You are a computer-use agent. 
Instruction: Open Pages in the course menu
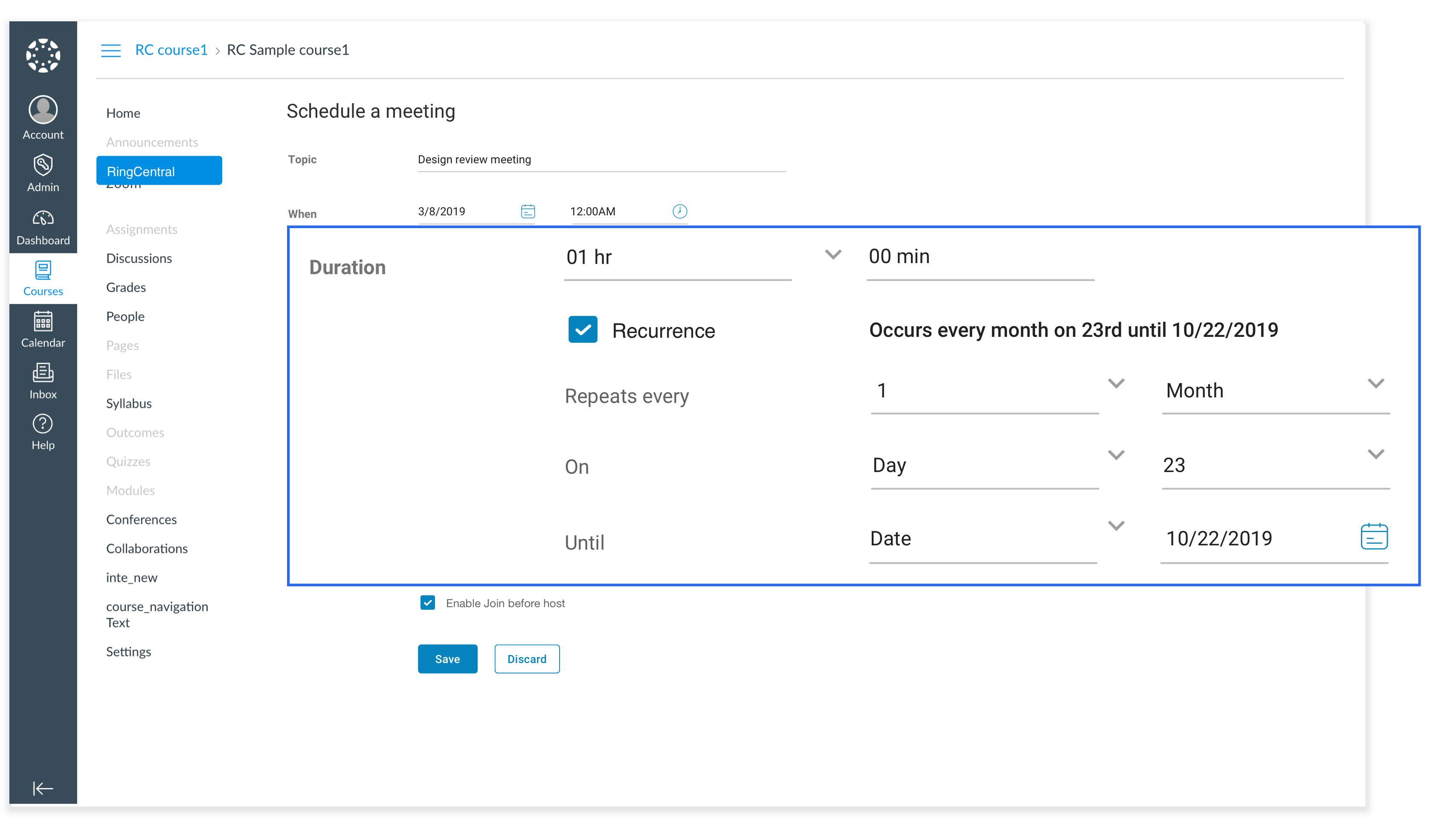click(123, 345)
